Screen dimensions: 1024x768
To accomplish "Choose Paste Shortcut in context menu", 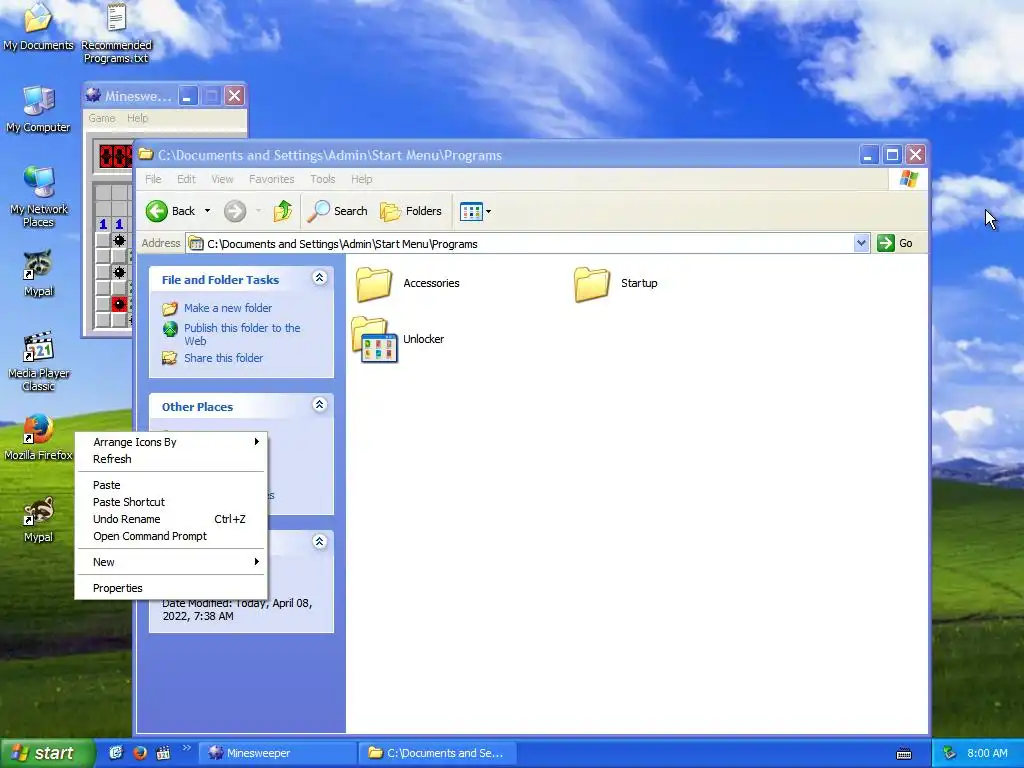I will click(x=171, y=502).
